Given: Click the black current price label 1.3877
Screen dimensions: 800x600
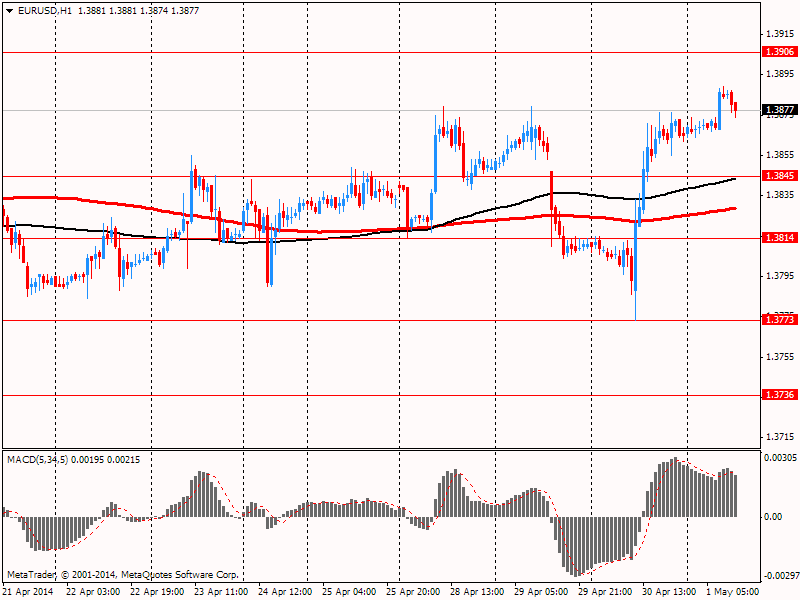Looking at the screenshot, I should pyautogui.click(x=779, y=110).
